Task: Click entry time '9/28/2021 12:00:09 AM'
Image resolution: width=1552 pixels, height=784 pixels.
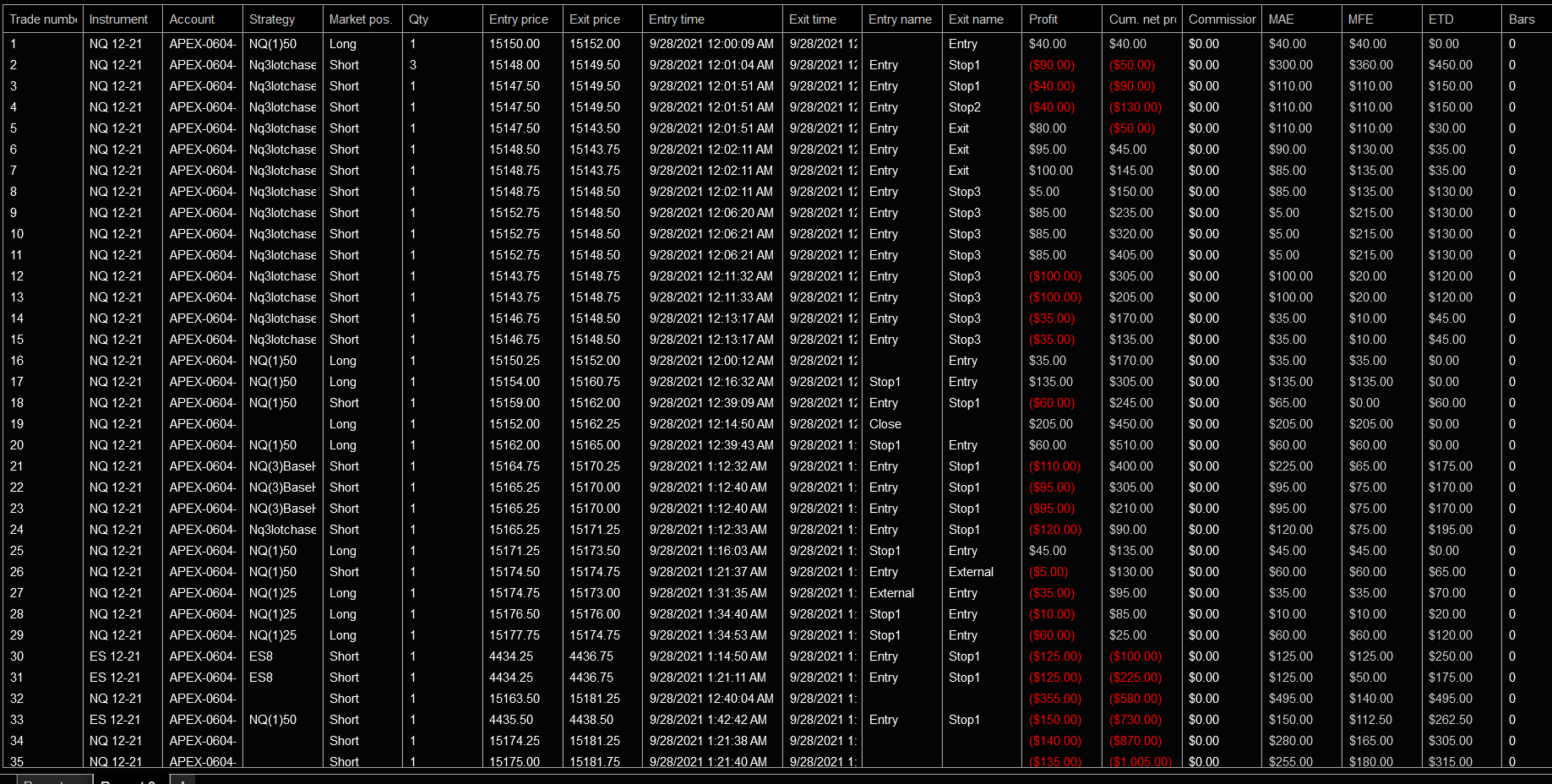Action: (x=712, y=44)
